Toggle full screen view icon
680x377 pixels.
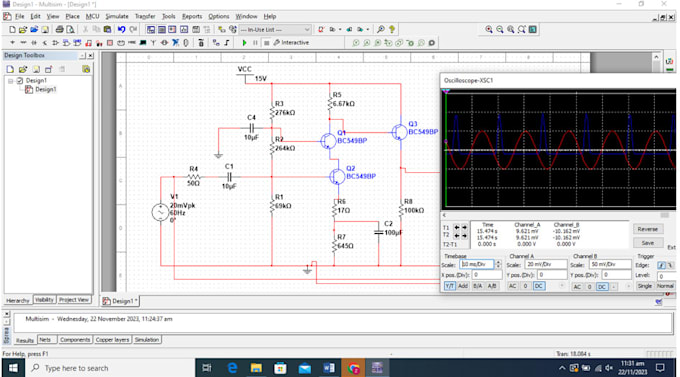coord(533,30)
